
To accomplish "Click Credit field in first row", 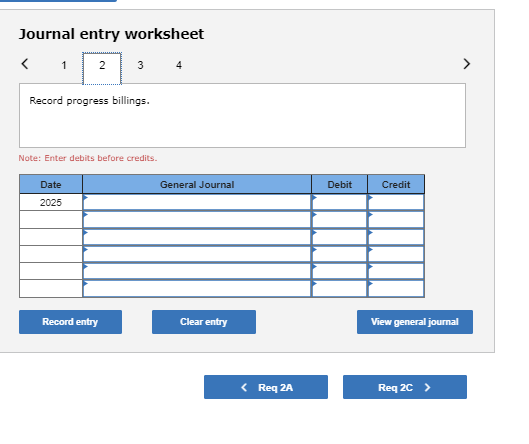I will tap(396, 202).
